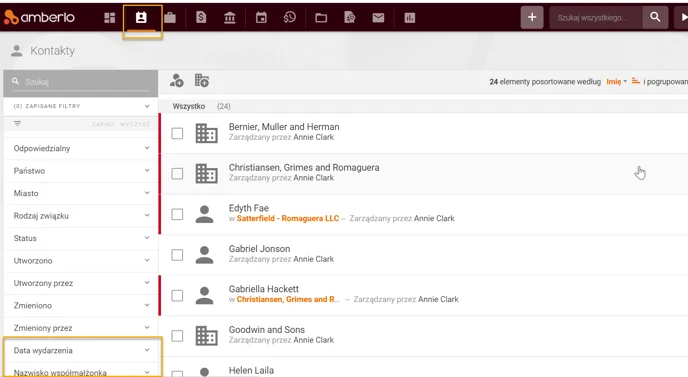688x377 pixels.
Task: Open the bank/trust accounts icon in top bar
Action: [x=229, y=18]
